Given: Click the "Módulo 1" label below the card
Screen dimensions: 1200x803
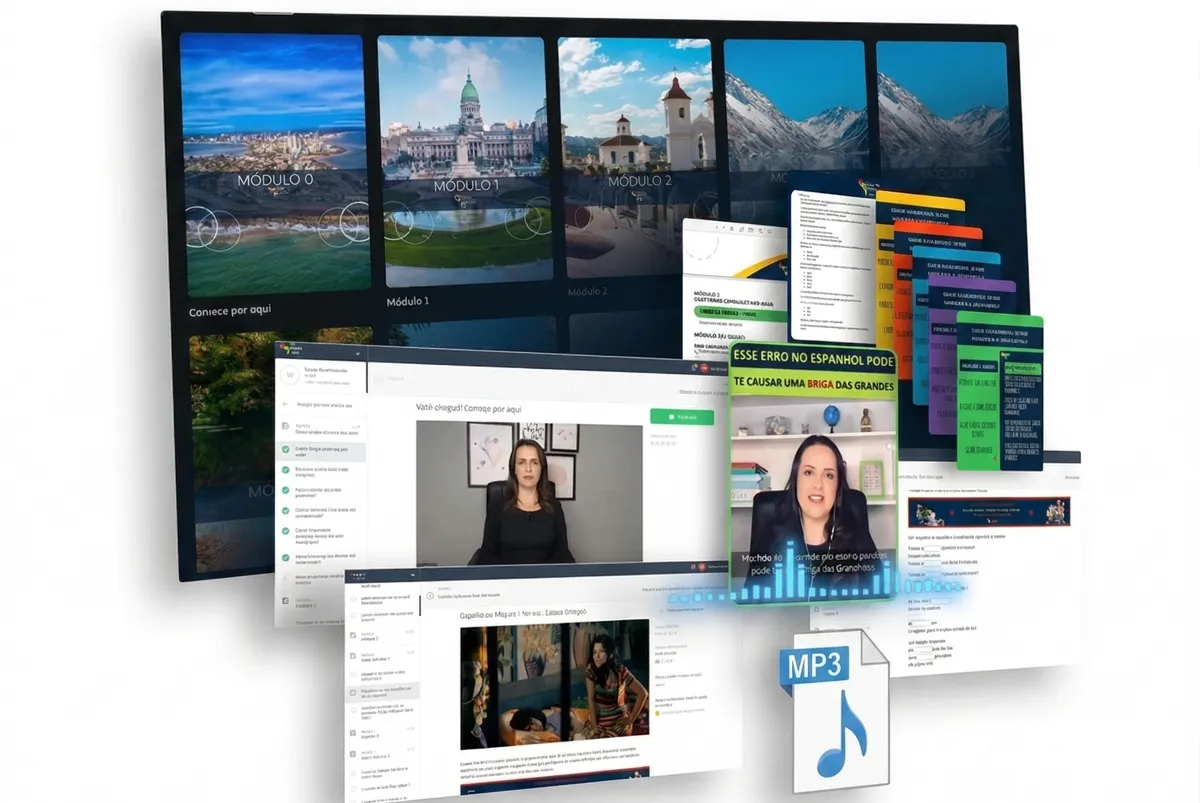Looking at the screenshot, I should (x=407, y=301).
